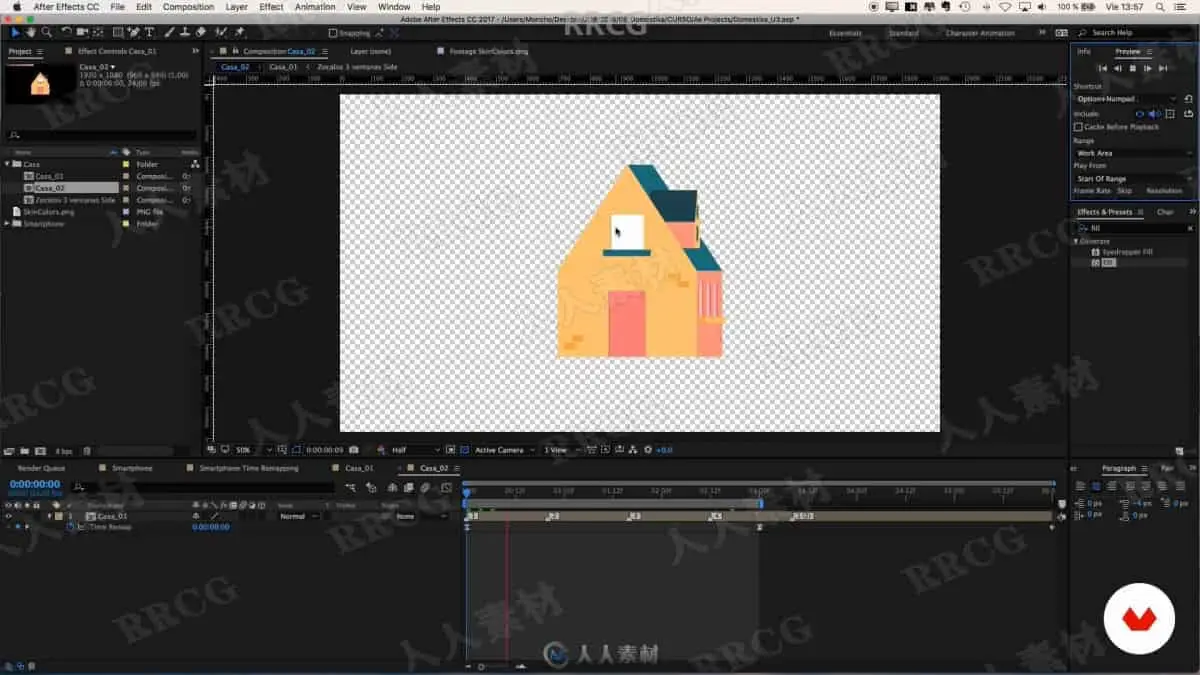Collapse the Generate effects category
1200x675 pixels.
[x=1077, y=241]
